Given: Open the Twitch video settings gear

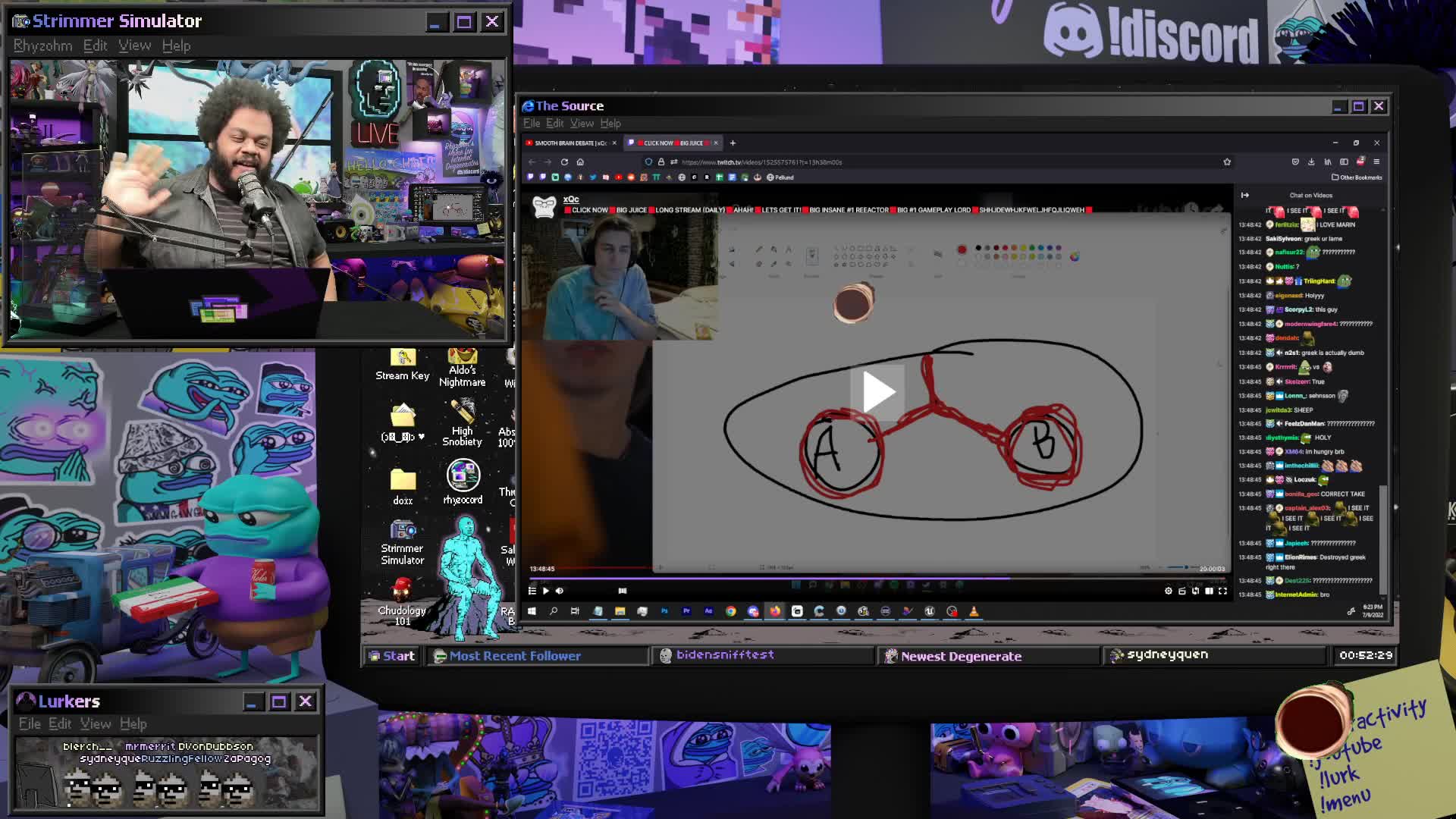Looking at the screenshot, I should click(1169, 591).
